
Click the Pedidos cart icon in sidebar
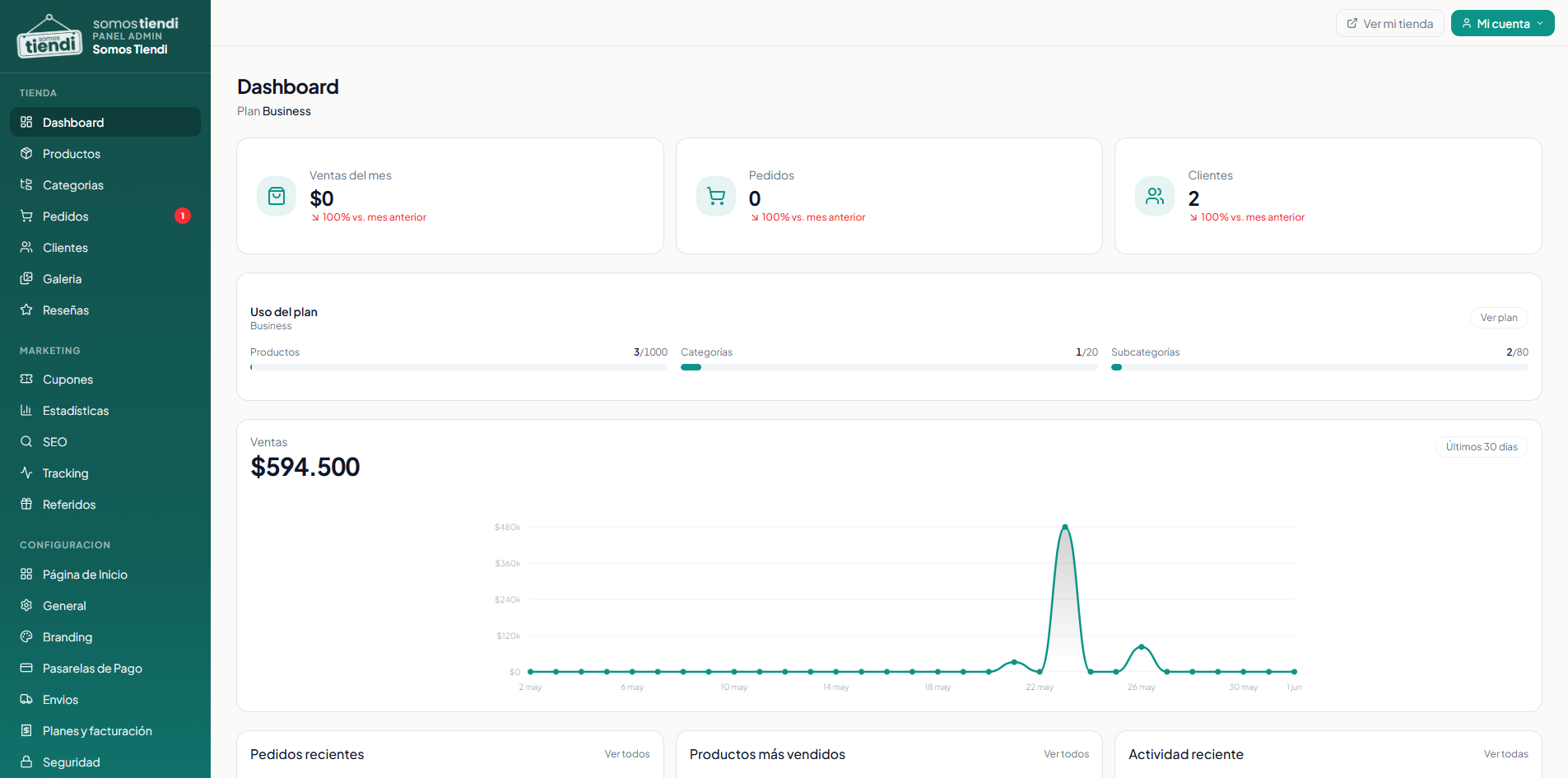point(26,216)
